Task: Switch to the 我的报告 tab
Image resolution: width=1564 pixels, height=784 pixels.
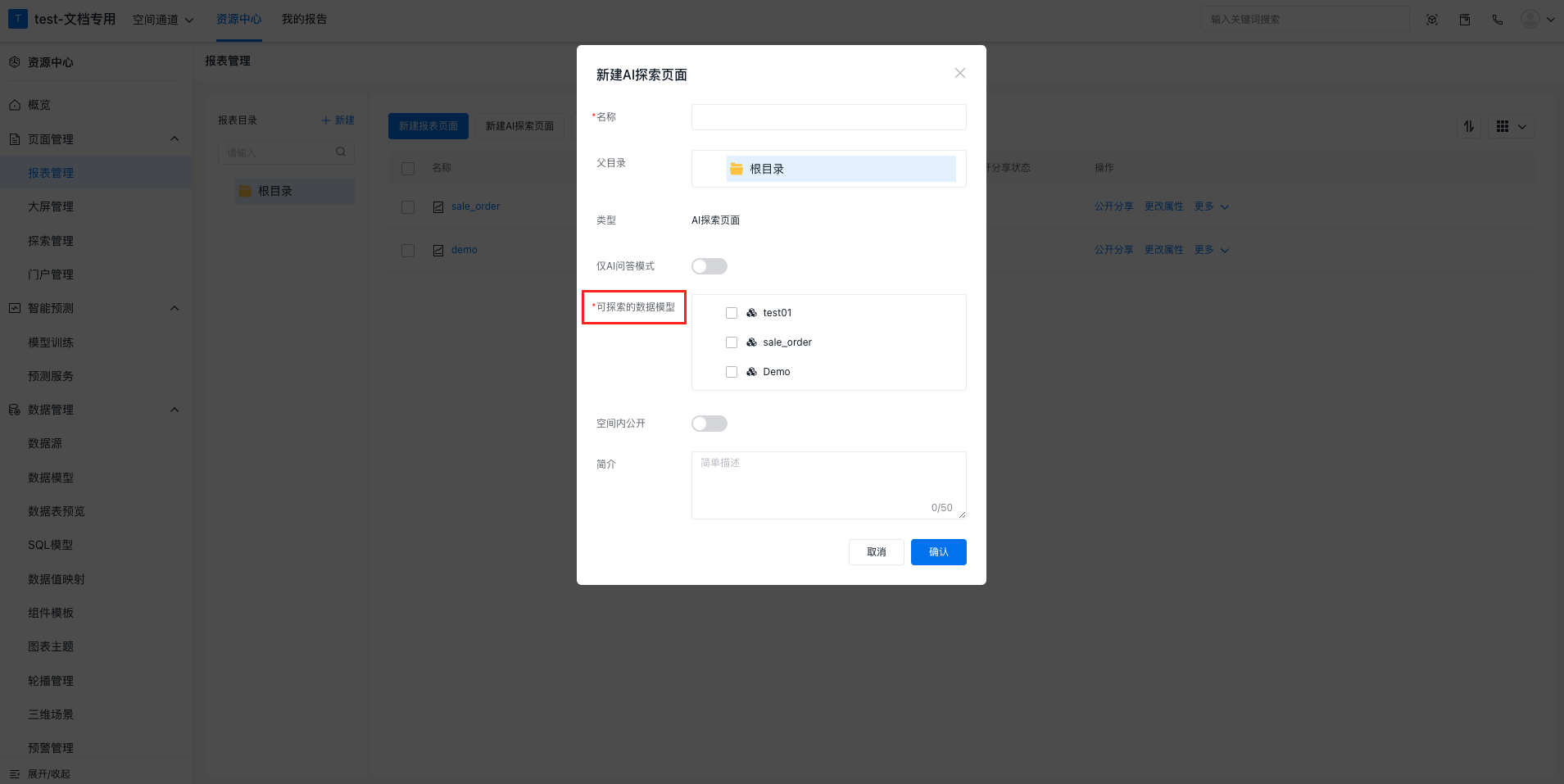Action: tap(305, 19)
